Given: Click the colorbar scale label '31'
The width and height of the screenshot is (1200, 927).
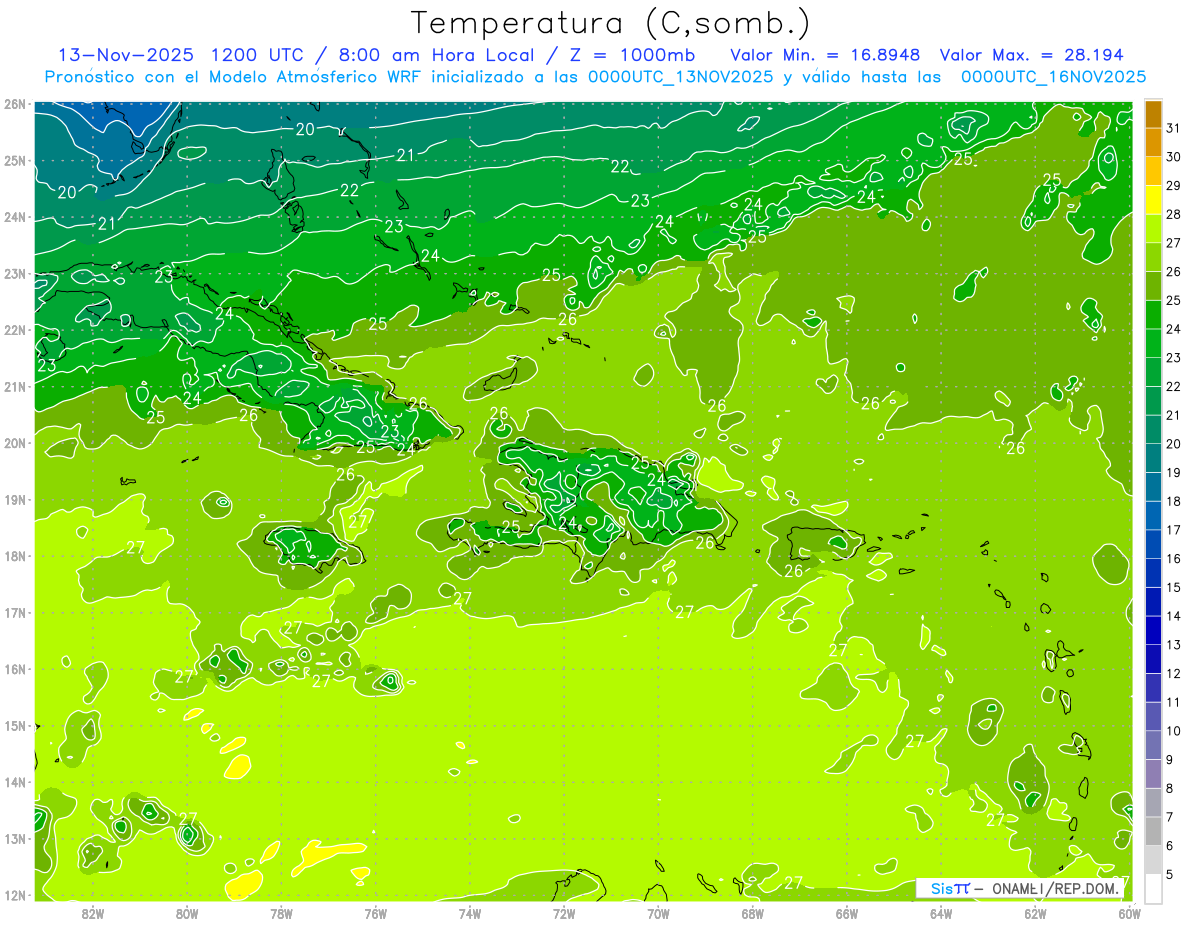Looking at the screenshot, I should (1174, 128).
